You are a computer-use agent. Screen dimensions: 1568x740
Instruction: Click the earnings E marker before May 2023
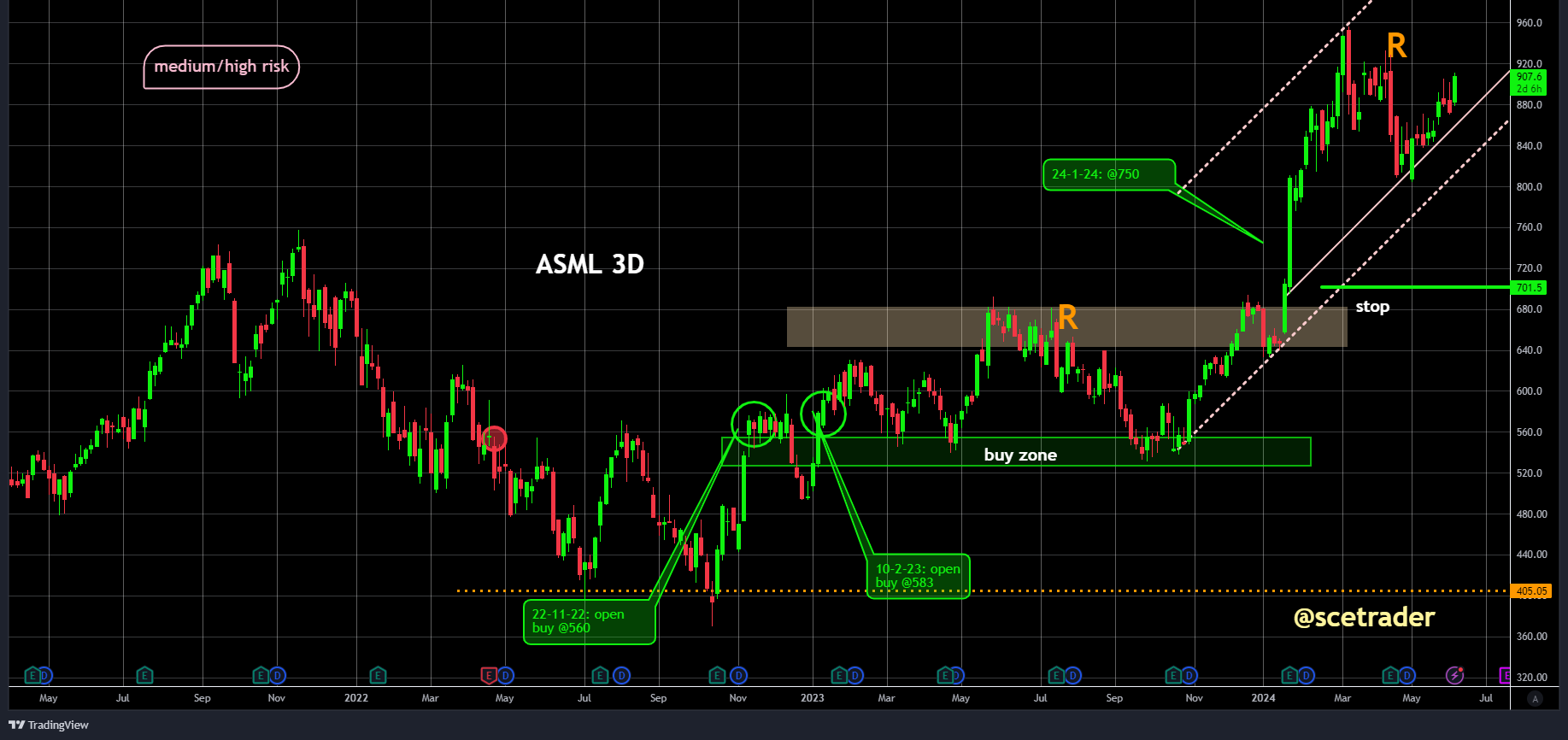pos(945,676)
